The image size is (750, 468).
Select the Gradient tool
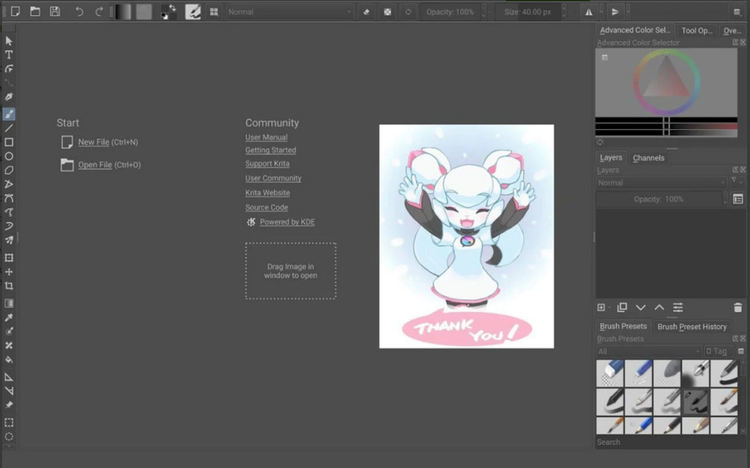pyautogui.click(x=9, y=303)
